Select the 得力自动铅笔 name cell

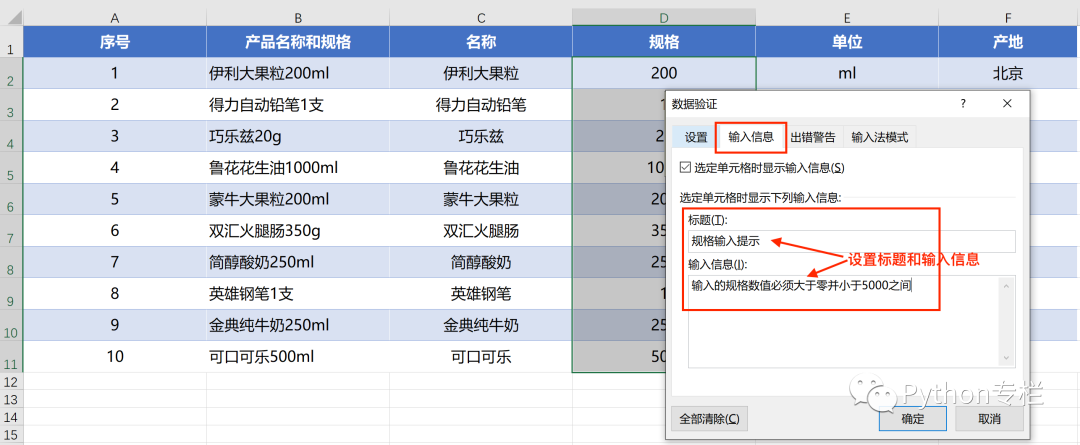coord(481,105)
